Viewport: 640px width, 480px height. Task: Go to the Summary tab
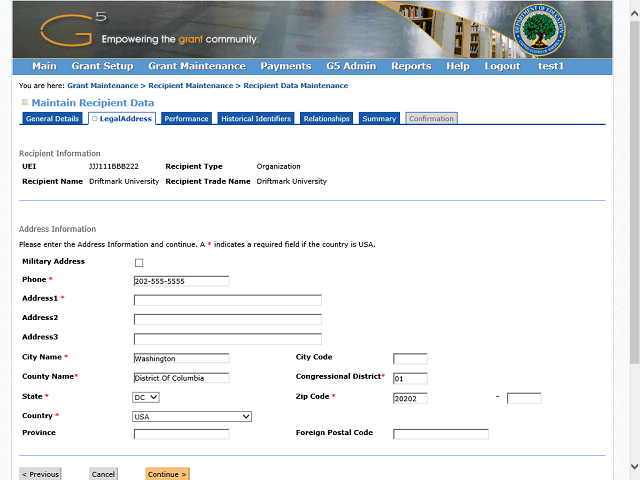point(379,118)
